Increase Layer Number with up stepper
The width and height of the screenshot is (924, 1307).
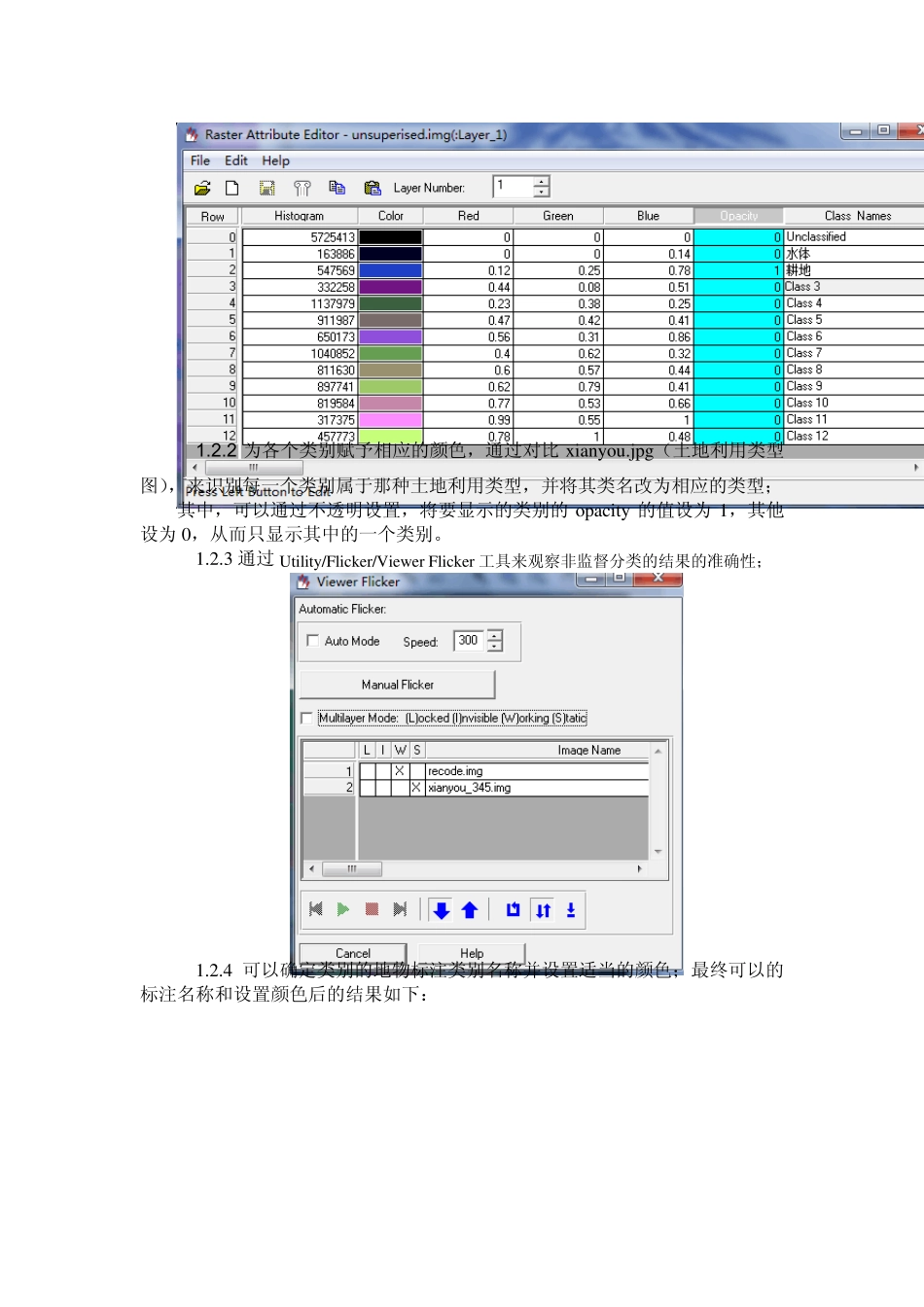(542, 181)
